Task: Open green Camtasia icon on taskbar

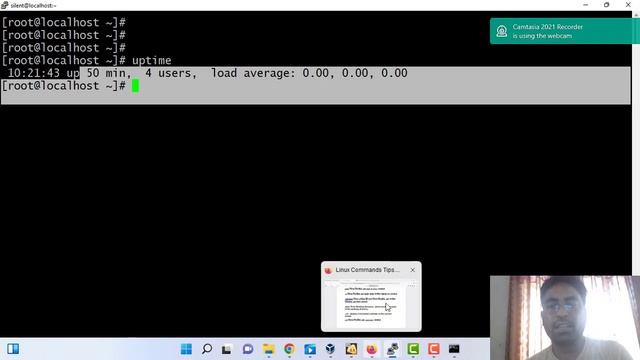Action: [413, 349]
